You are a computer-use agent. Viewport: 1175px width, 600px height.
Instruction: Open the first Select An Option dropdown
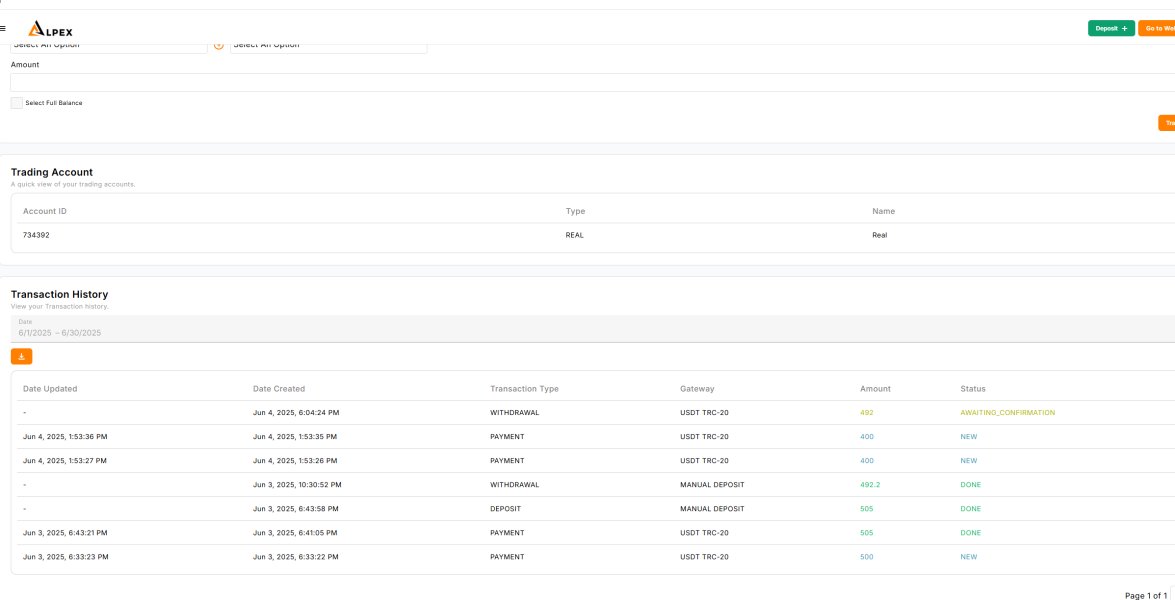pyautogui.click(x=108, y=46)
